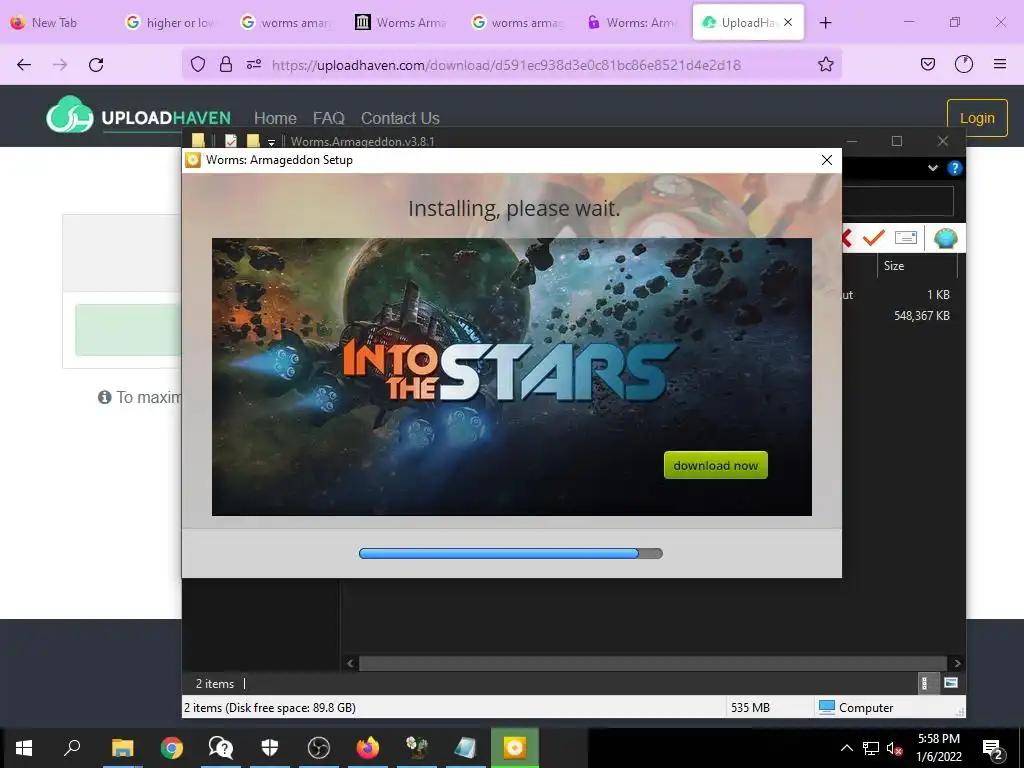Open File Explorer help question mark
The image size is (1024, 768).
[x=954, y=168]
